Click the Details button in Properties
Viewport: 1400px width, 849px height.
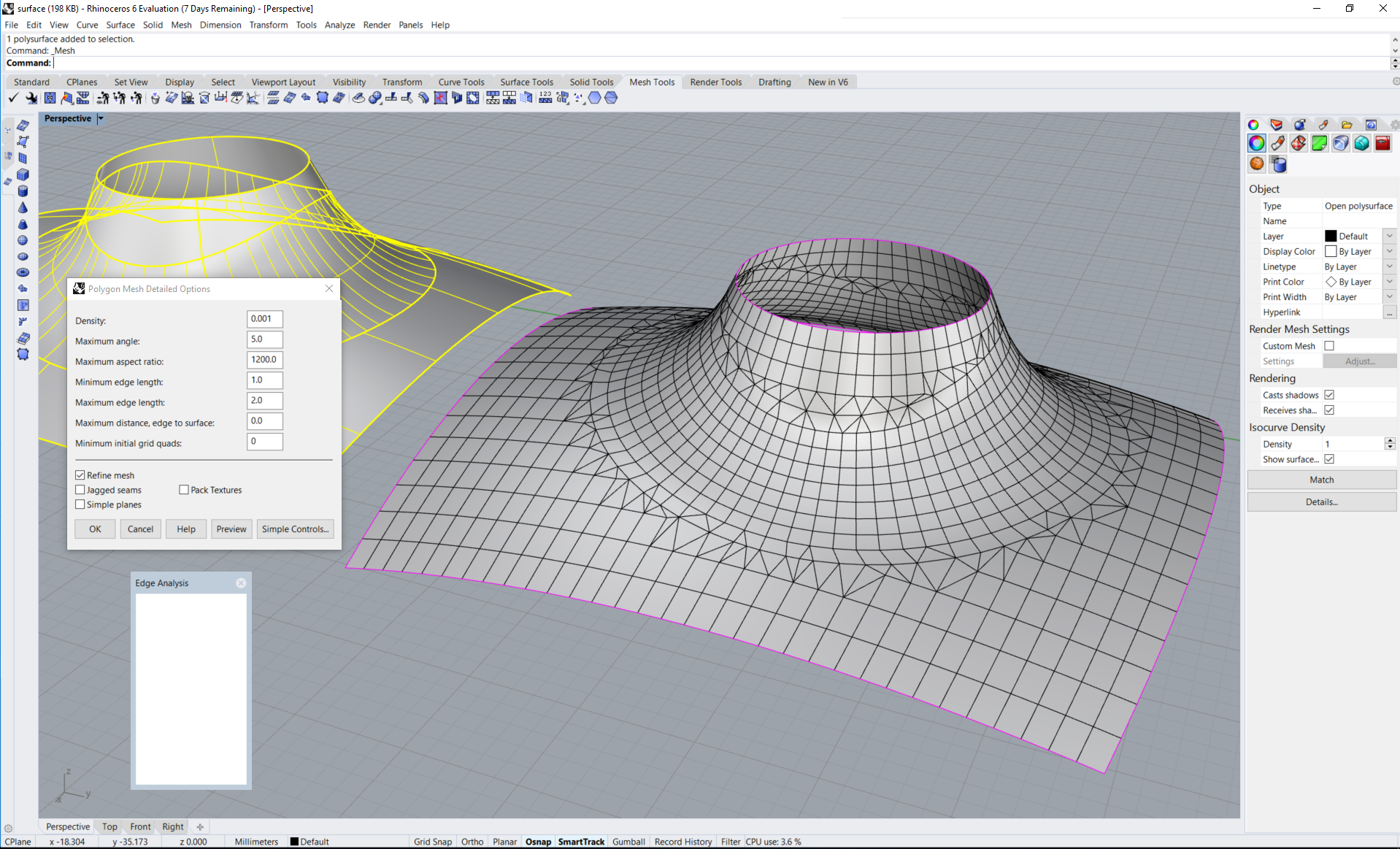(1321, 502)
